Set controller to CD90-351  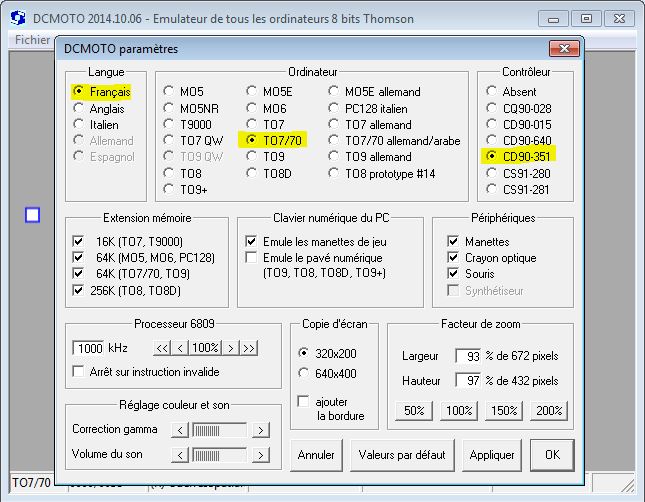click(519, 156)
